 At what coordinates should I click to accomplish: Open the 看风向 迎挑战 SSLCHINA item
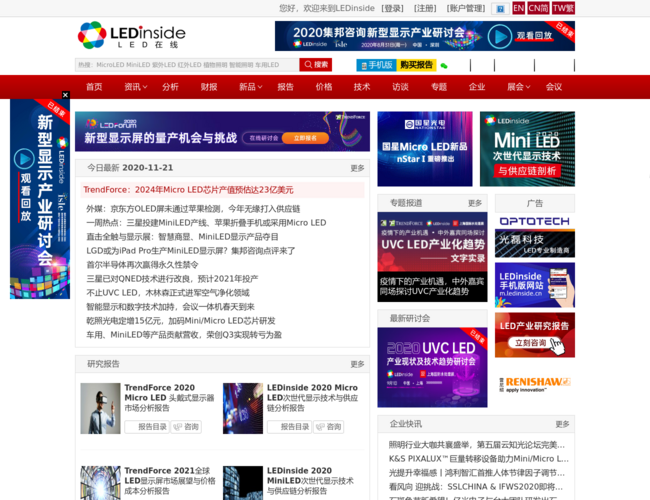coord(475,486)
